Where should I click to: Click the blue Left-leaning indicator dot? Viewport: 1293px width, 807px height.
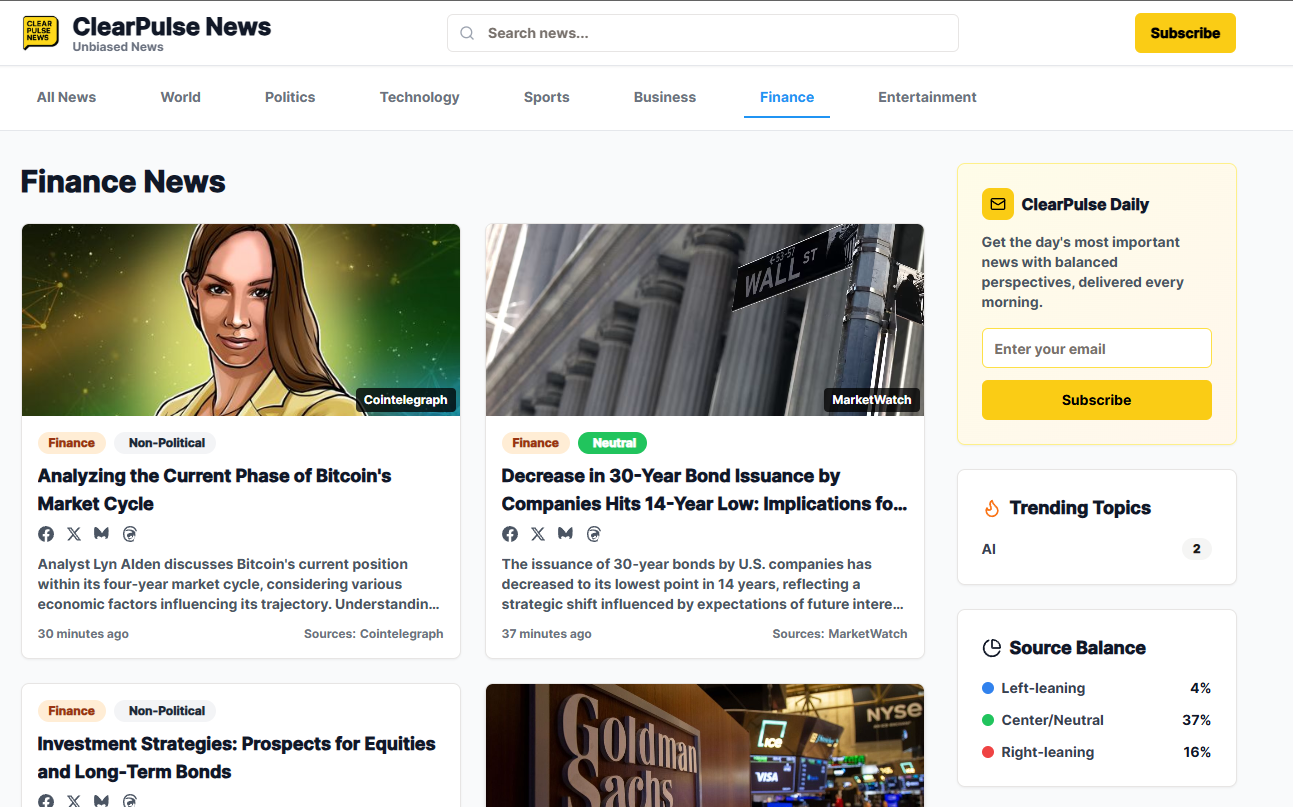click(988, 688)
